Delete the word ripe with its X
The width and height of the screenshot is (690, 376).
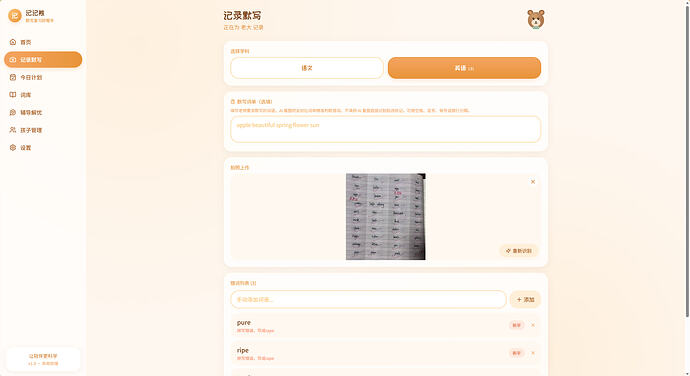click(533, 353)
